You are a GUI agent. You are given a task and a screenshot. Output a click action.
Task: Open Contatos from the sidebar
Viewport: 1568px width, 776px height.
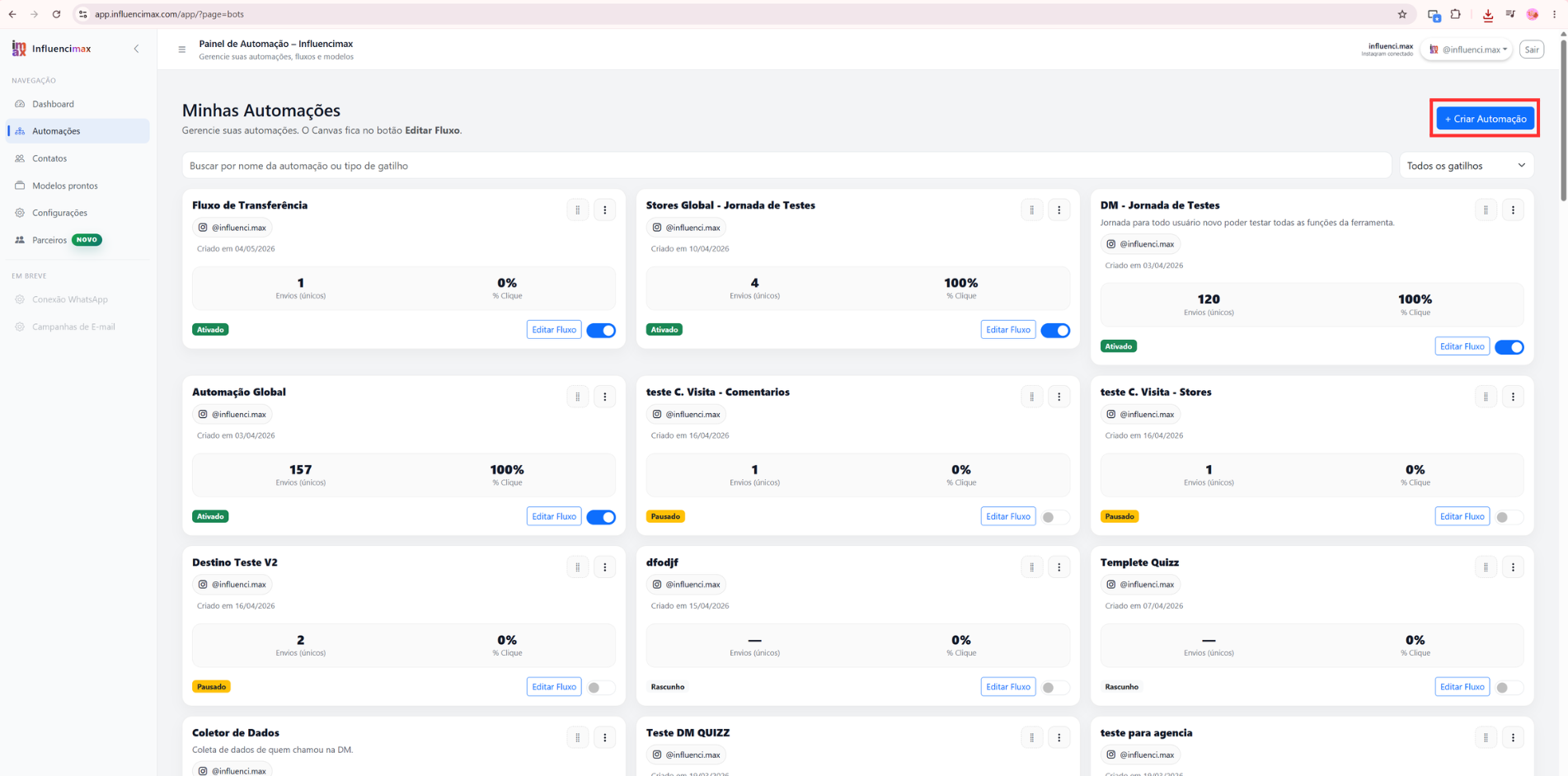78,158
